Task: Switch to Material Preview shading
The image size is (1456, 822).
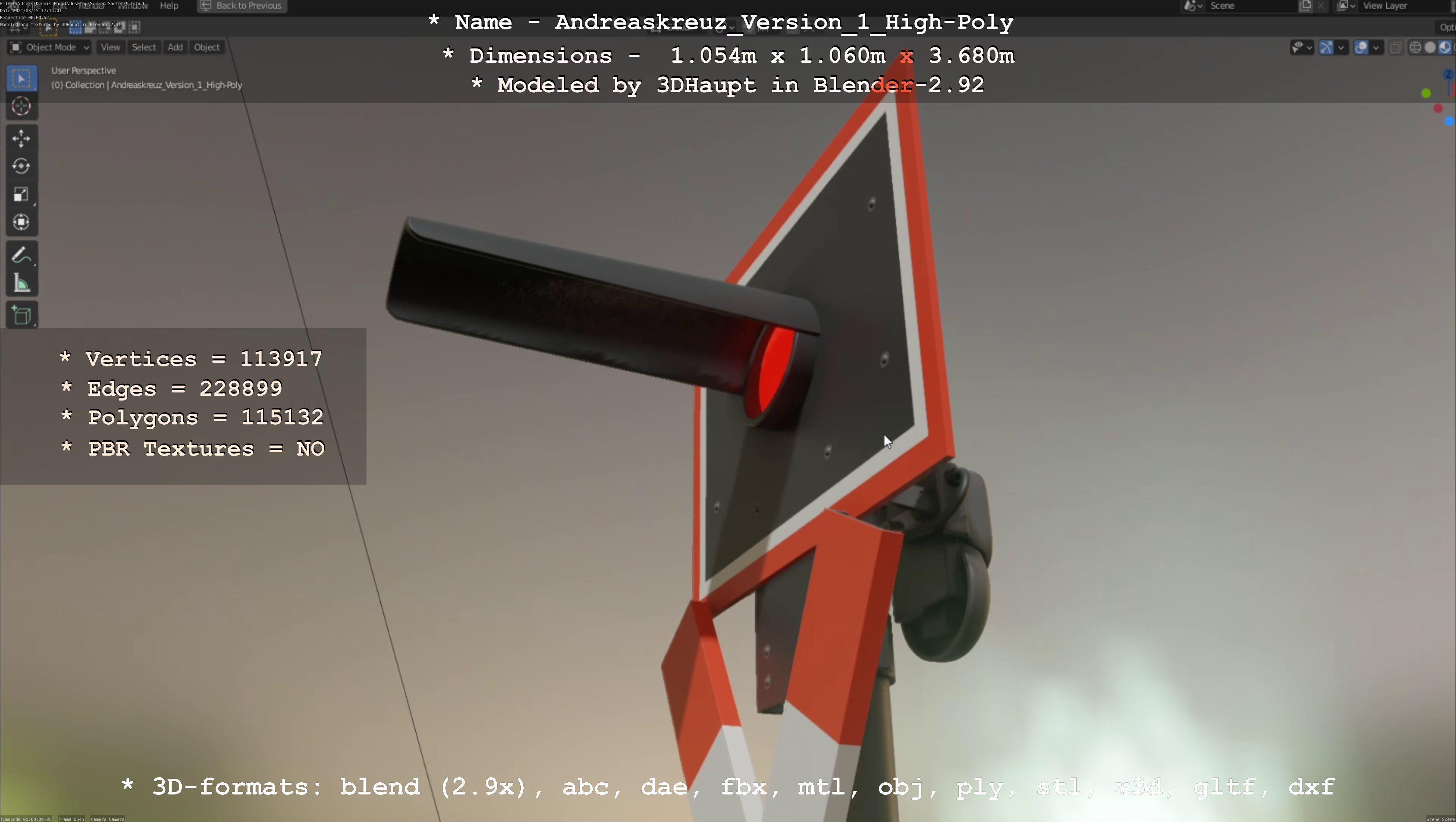Action: 1445,47
